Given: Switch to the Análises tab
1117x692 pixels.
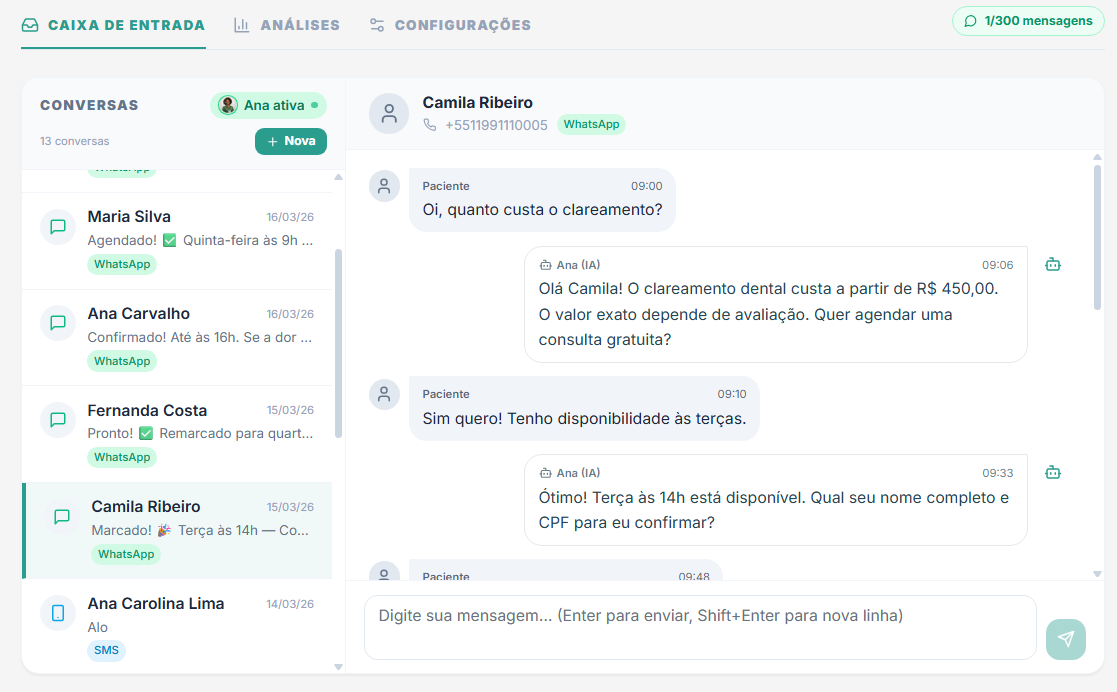Looking at the screenshot, I should tap(286, 27).
